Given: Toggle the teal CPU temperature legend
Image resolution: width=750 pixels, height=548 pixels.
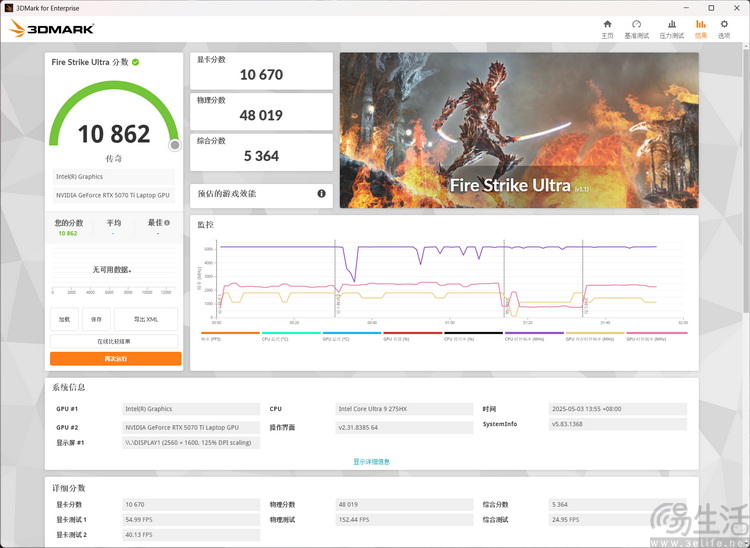Looking at the screenshot, I should (291, 333).
